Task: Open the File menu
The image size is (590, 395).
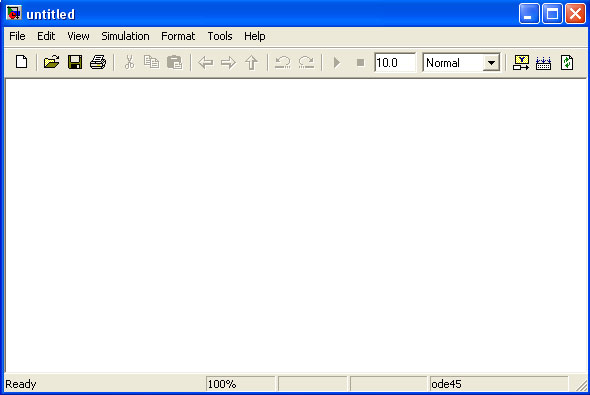Action: 17,36
